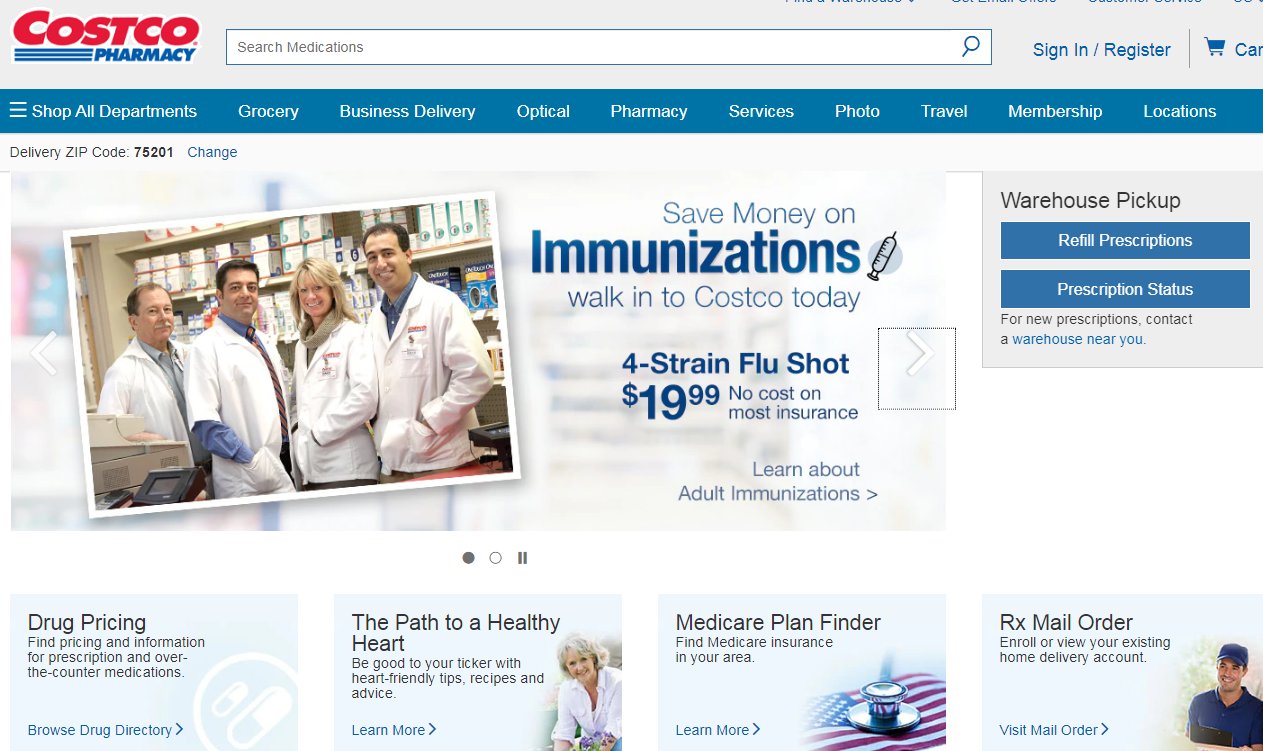Select the first carousel slide dot
Viewport: 1263px width, 751px height.
468,558
